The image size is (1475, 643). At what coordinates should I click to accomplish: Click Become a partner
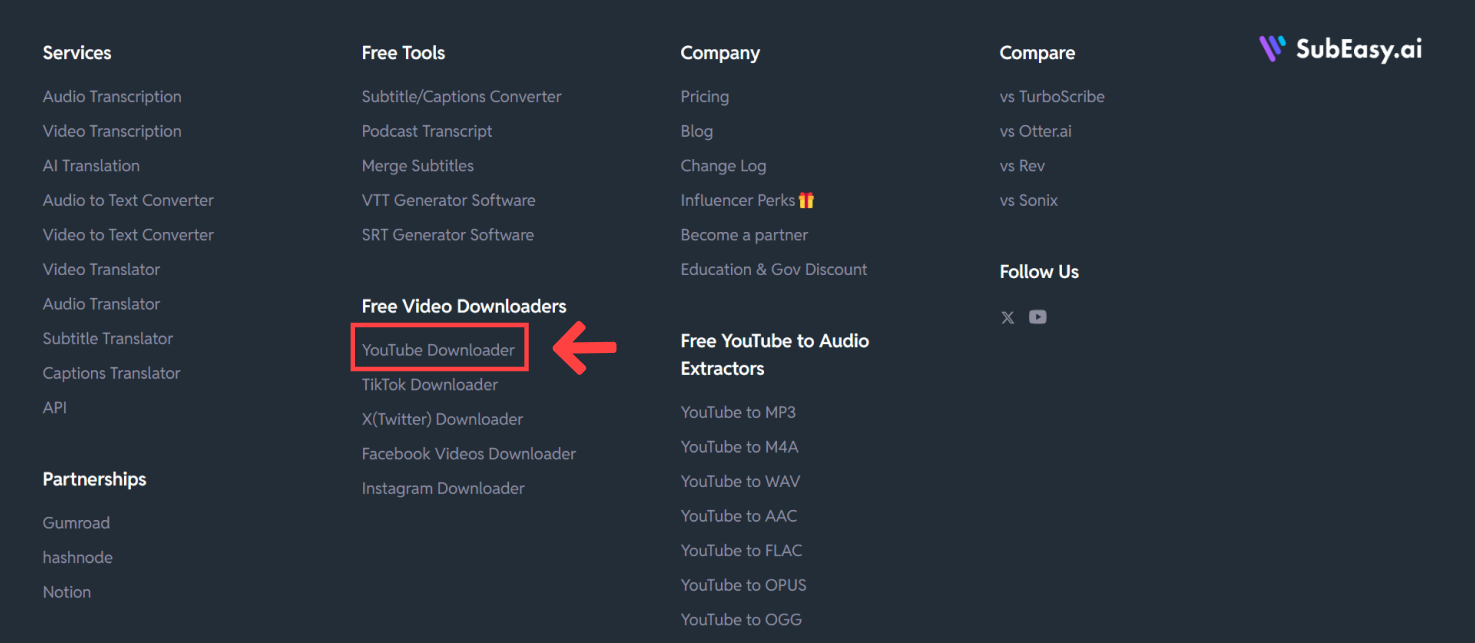744,235
